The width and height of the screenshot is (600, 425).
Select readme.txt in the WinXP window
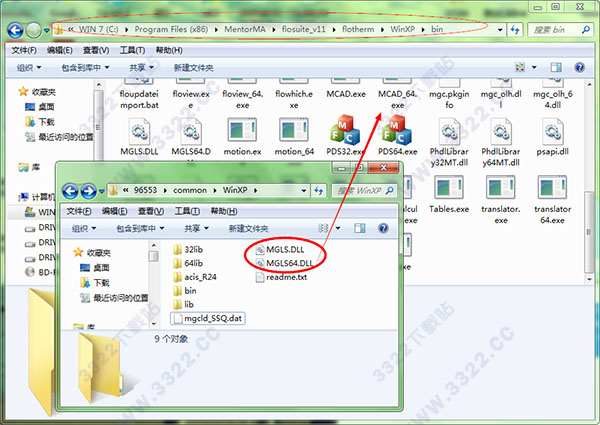point(281,277)
